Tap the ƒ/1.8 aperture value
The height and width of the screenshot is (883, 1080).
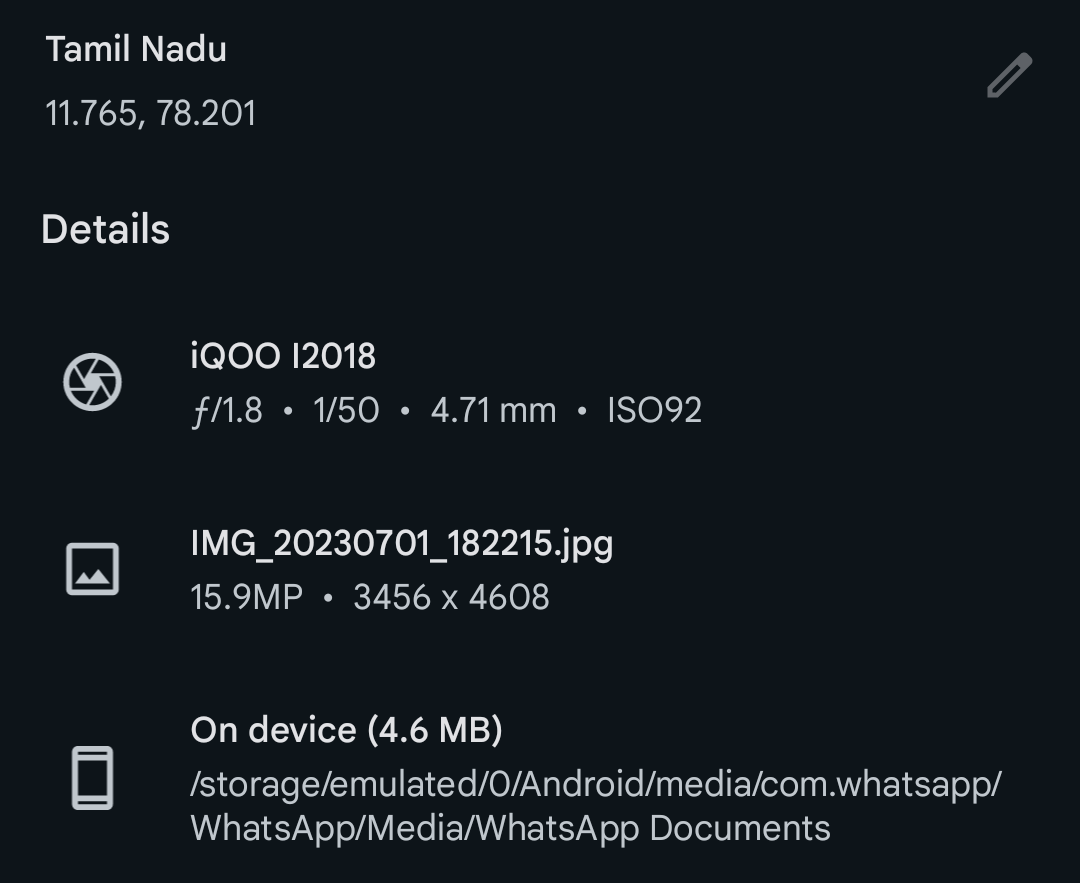(227, 411)
